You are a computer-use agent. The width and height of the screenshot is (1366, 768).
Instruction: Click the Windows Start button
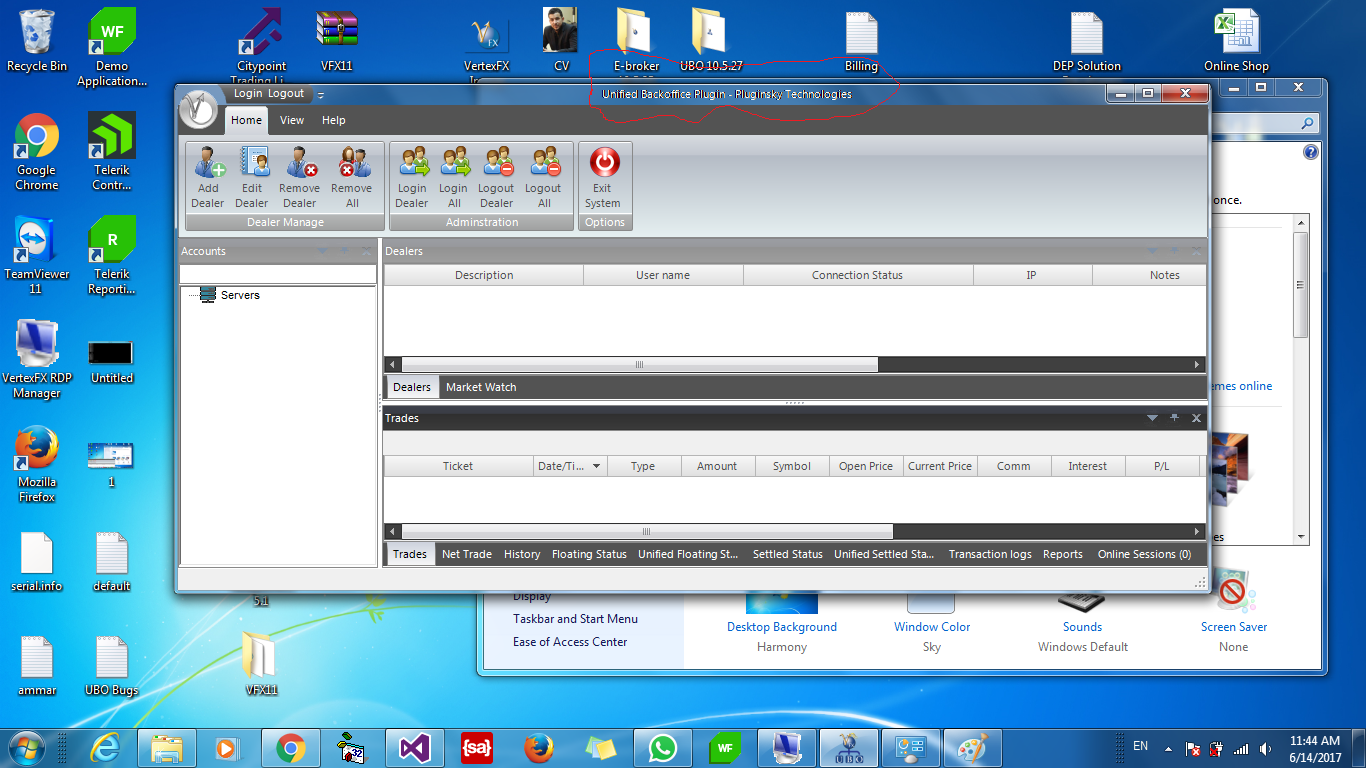click(26, 748)
